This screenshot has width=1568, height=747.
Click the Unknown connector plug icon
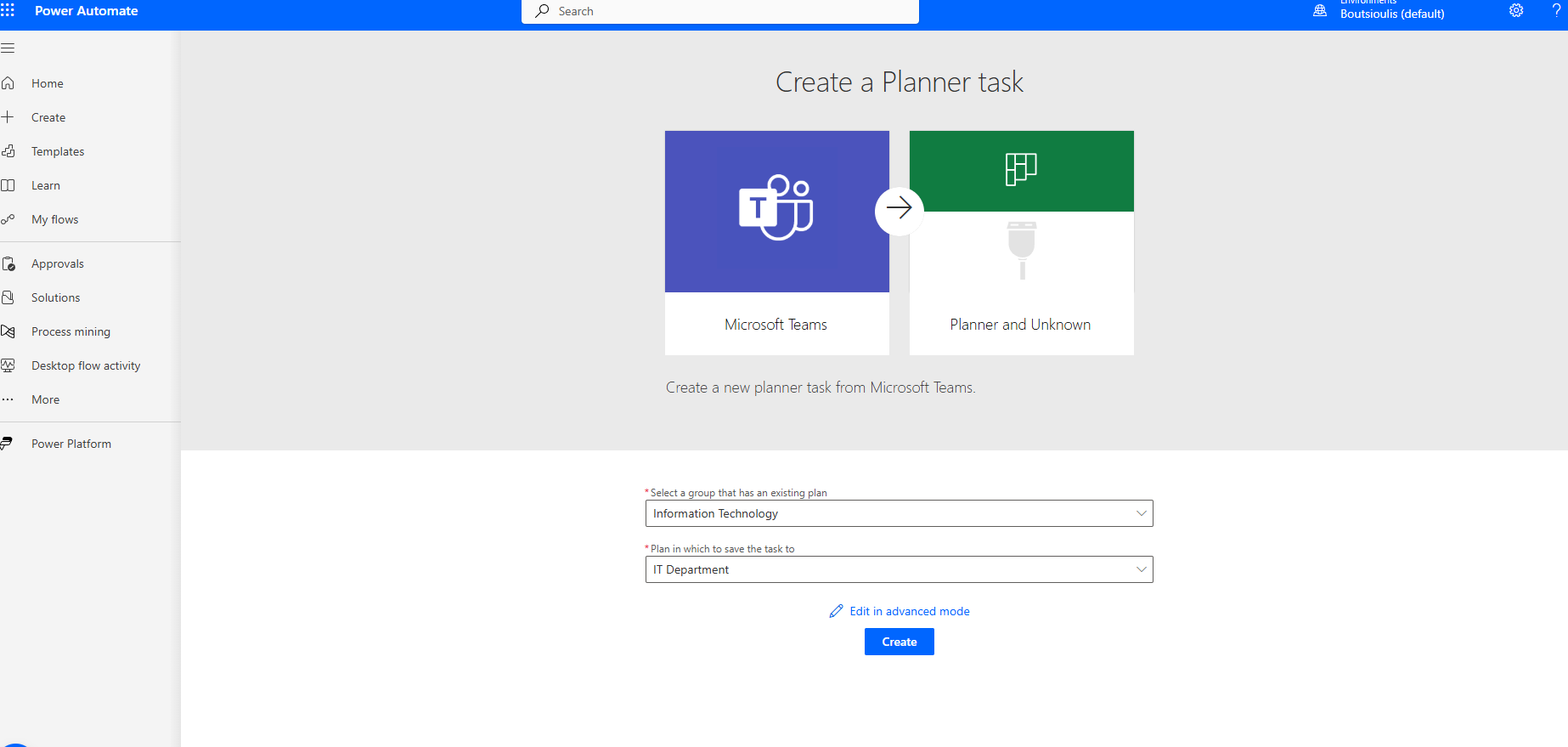[1022, 251]
